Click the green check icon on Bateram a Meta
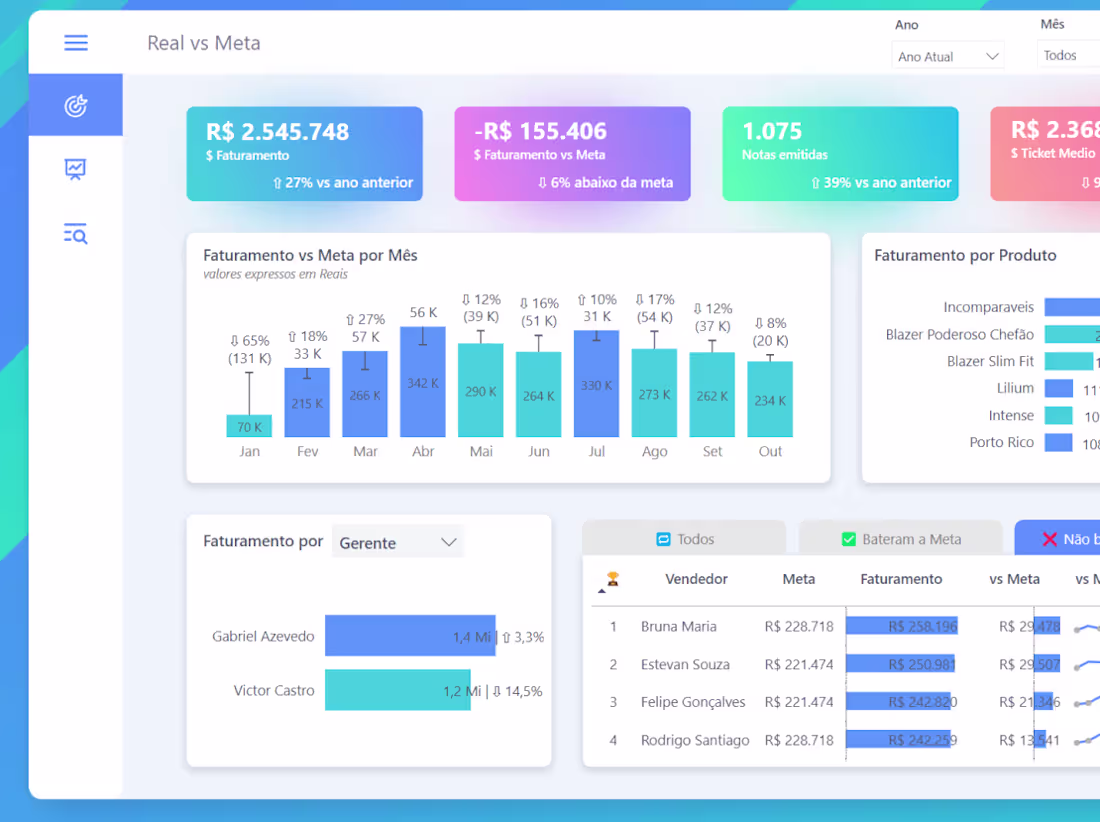 (x=849, y=539)
